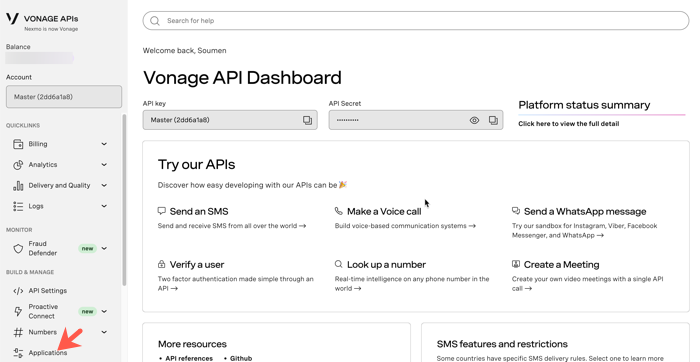Open the Send a WhatsApp message link
Viewport: 700px width, 362px height.
point(585,212)
